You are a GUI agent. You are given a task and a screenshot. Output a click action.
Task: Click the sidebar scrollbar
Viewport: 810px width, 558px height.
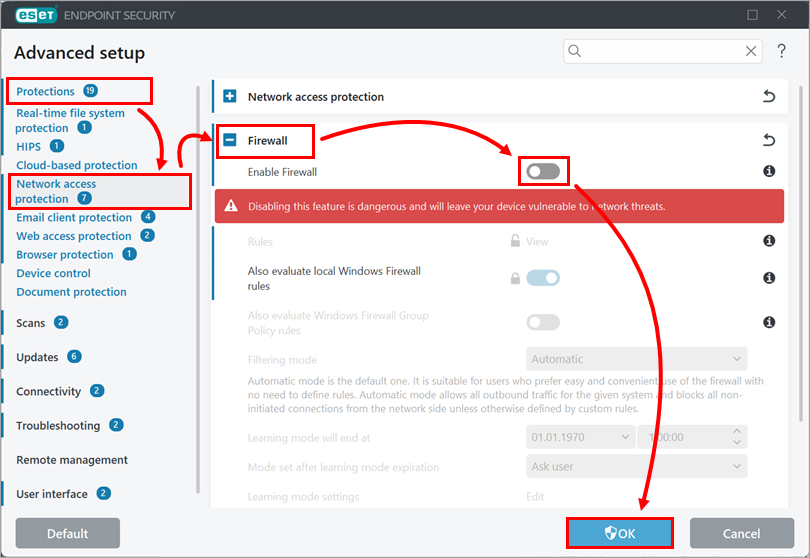[x=198, y=289]
